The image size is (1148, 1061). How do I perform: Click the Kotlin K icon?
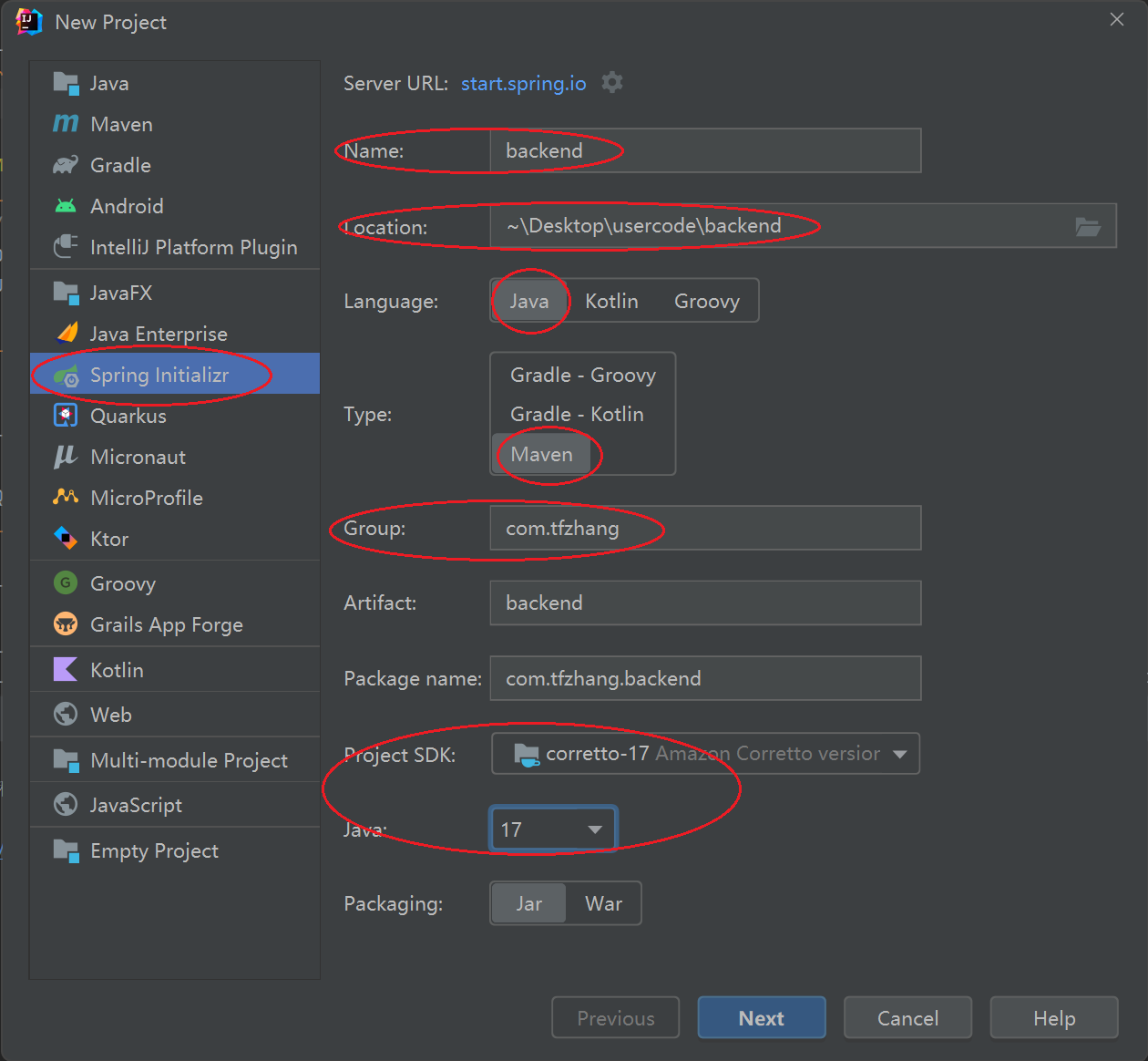(x=66, y=669)
